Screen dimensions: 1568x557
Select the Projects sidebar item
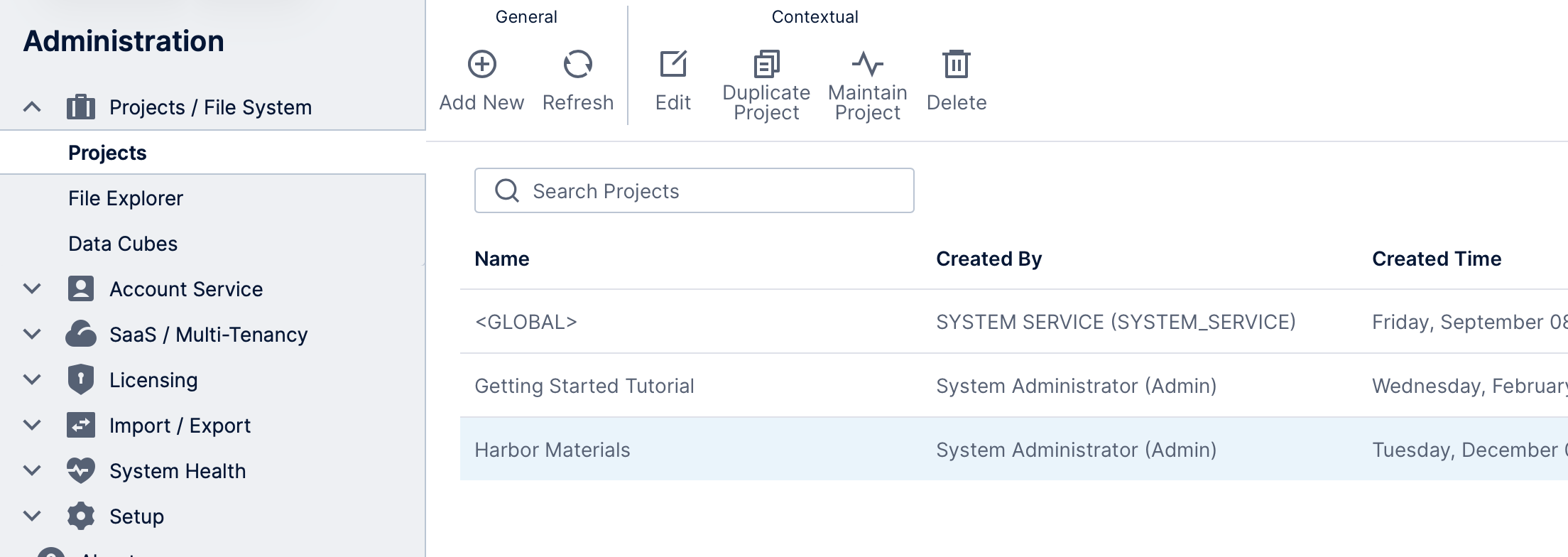(107, 153)
